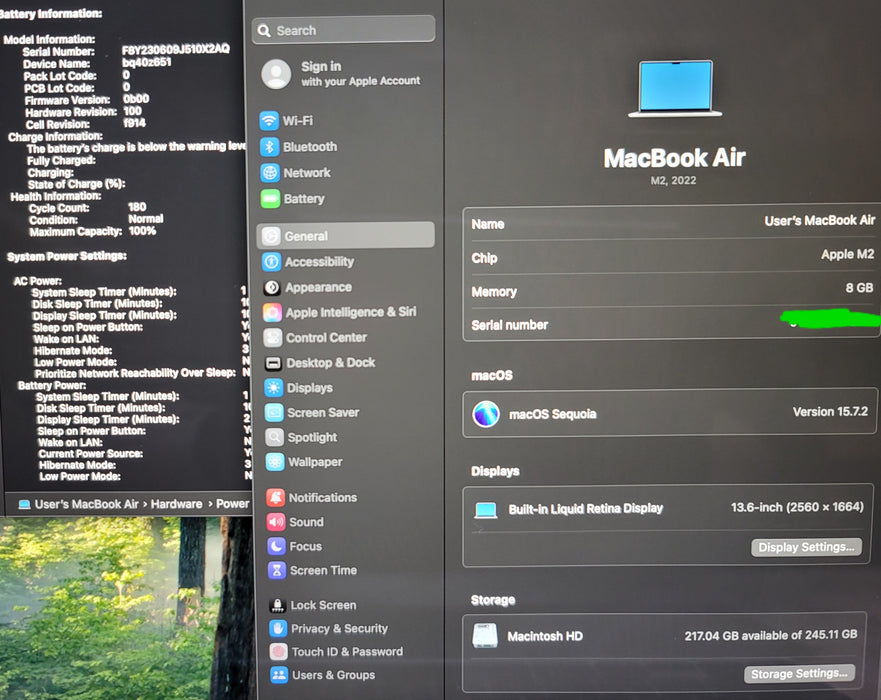
Task: Click User's MacBook Air in path bar
Action: click(87, 504)
